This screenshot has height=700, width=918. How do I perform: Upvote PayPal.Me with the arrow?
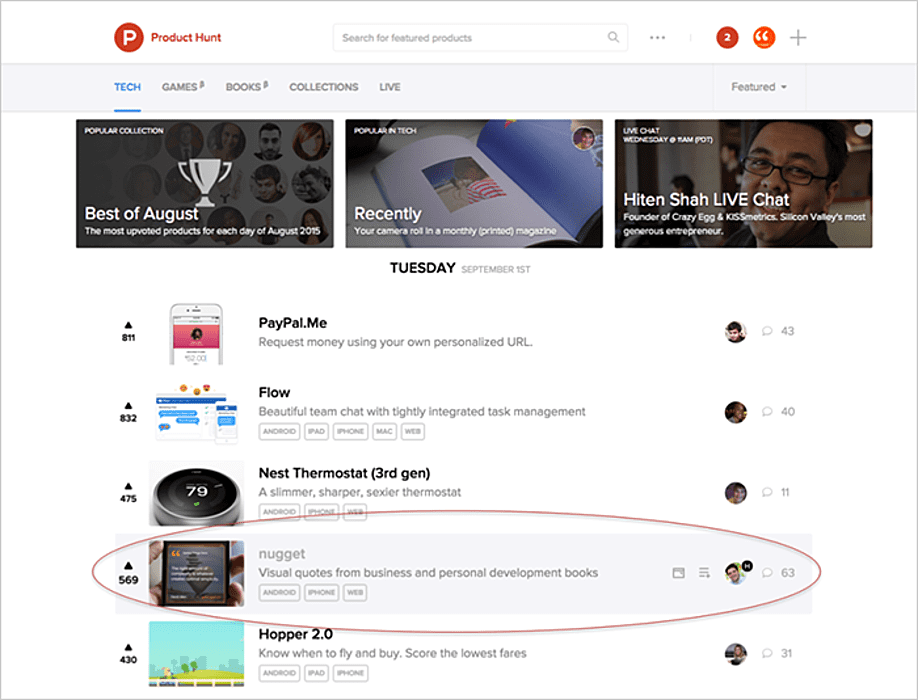point(128,325)
